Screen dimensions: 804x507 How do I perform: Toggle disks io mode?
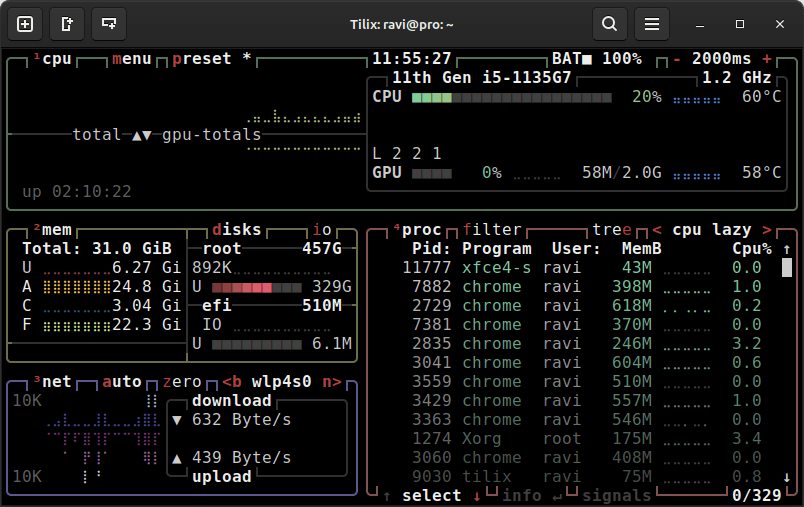[x=322, y=230]
